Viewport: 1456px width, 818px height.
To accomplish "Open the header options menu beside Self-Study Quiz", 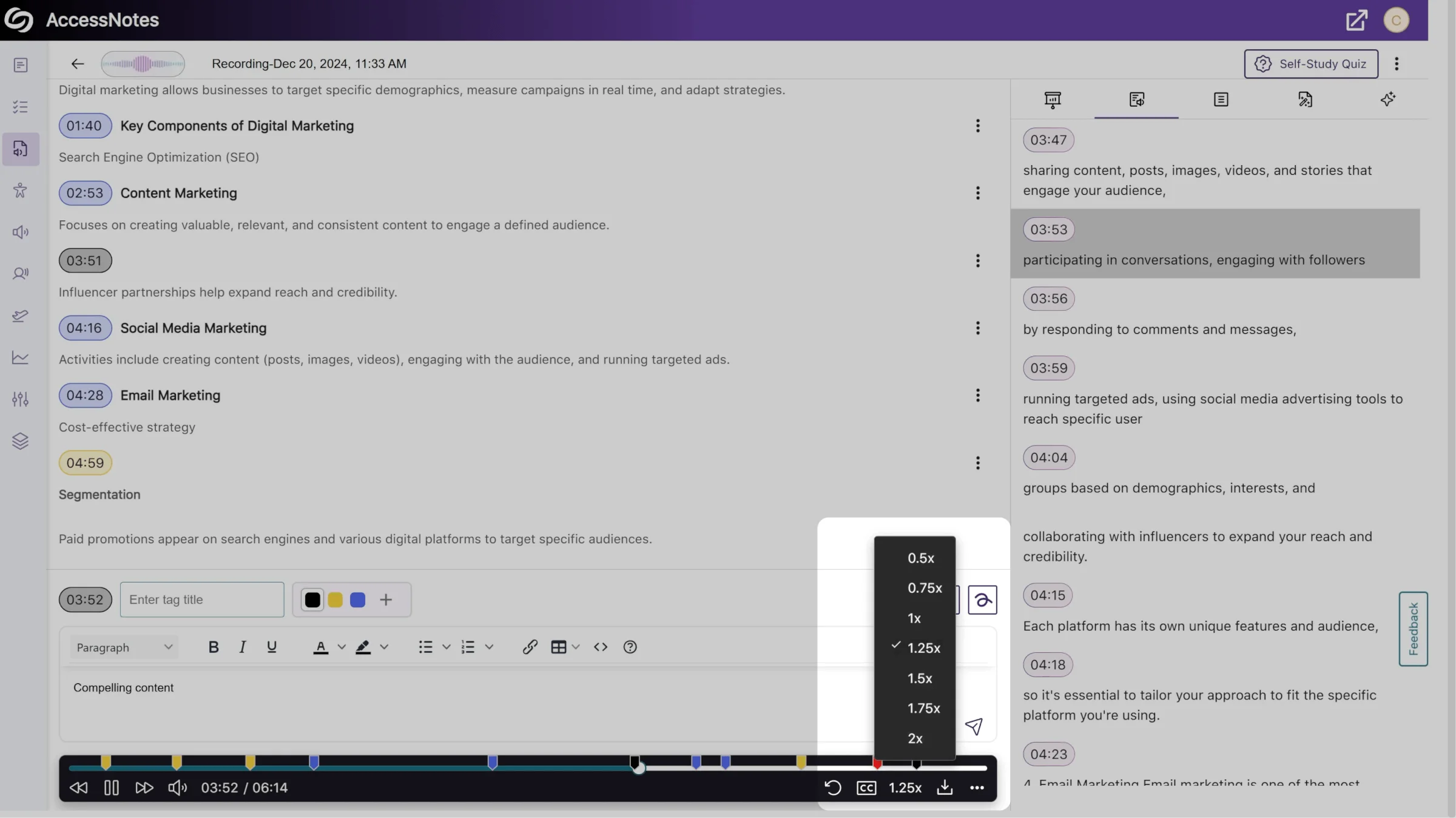I will [x=1397, y=64].
